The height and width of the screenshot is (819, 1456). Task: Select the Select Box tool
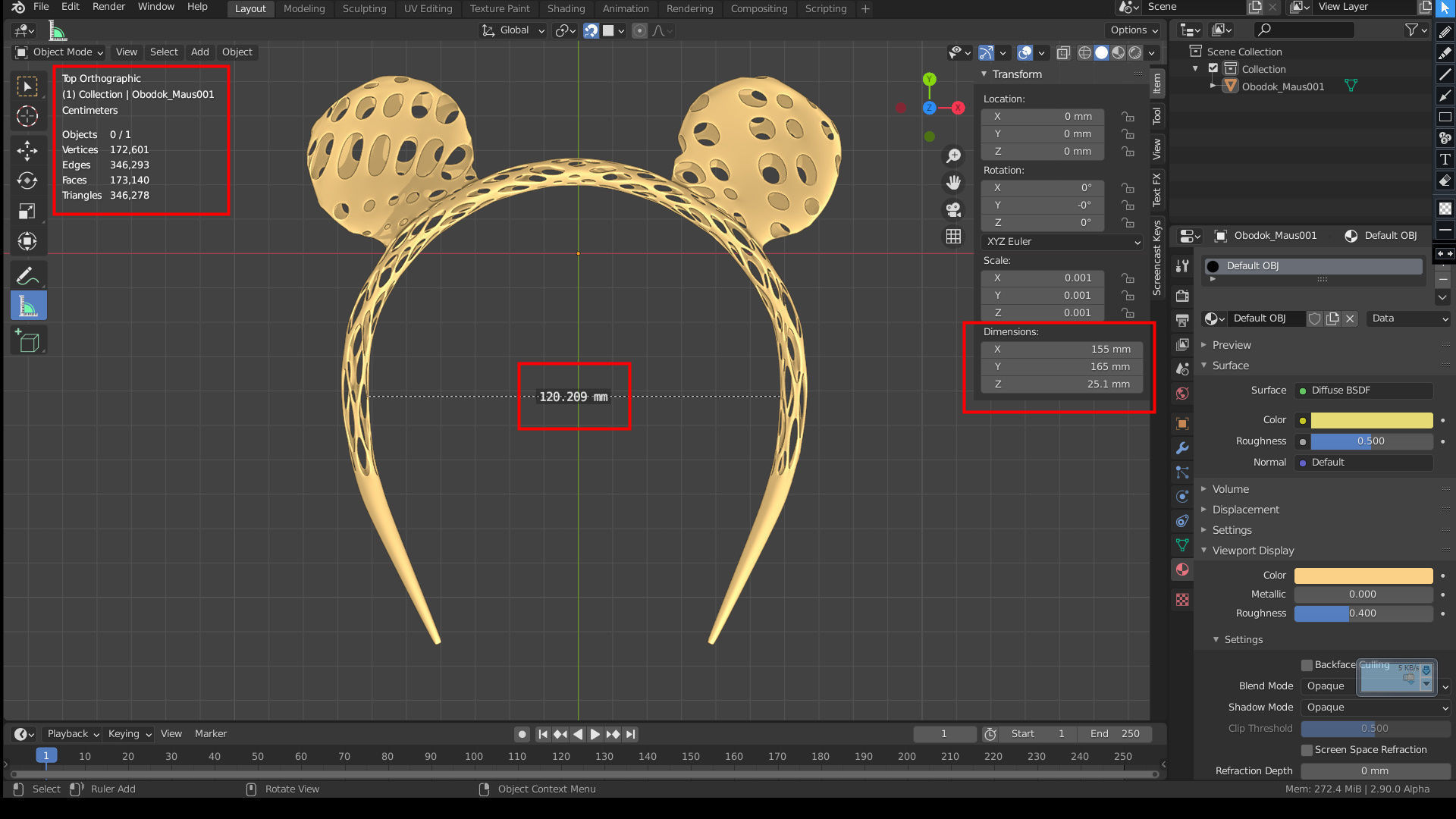click(x=28, y=86)
